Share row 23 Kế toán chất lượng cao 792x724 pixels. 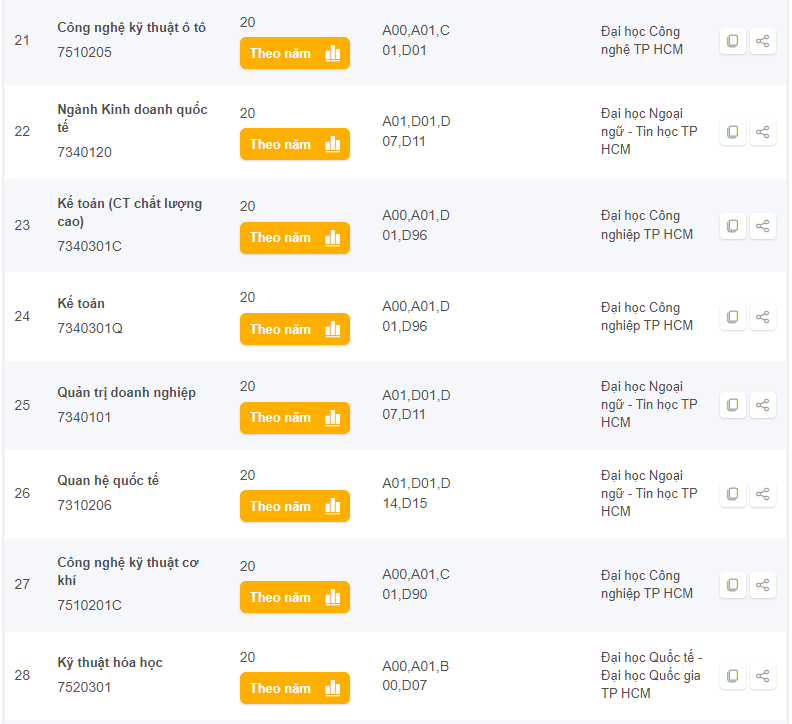click(763, 226)
